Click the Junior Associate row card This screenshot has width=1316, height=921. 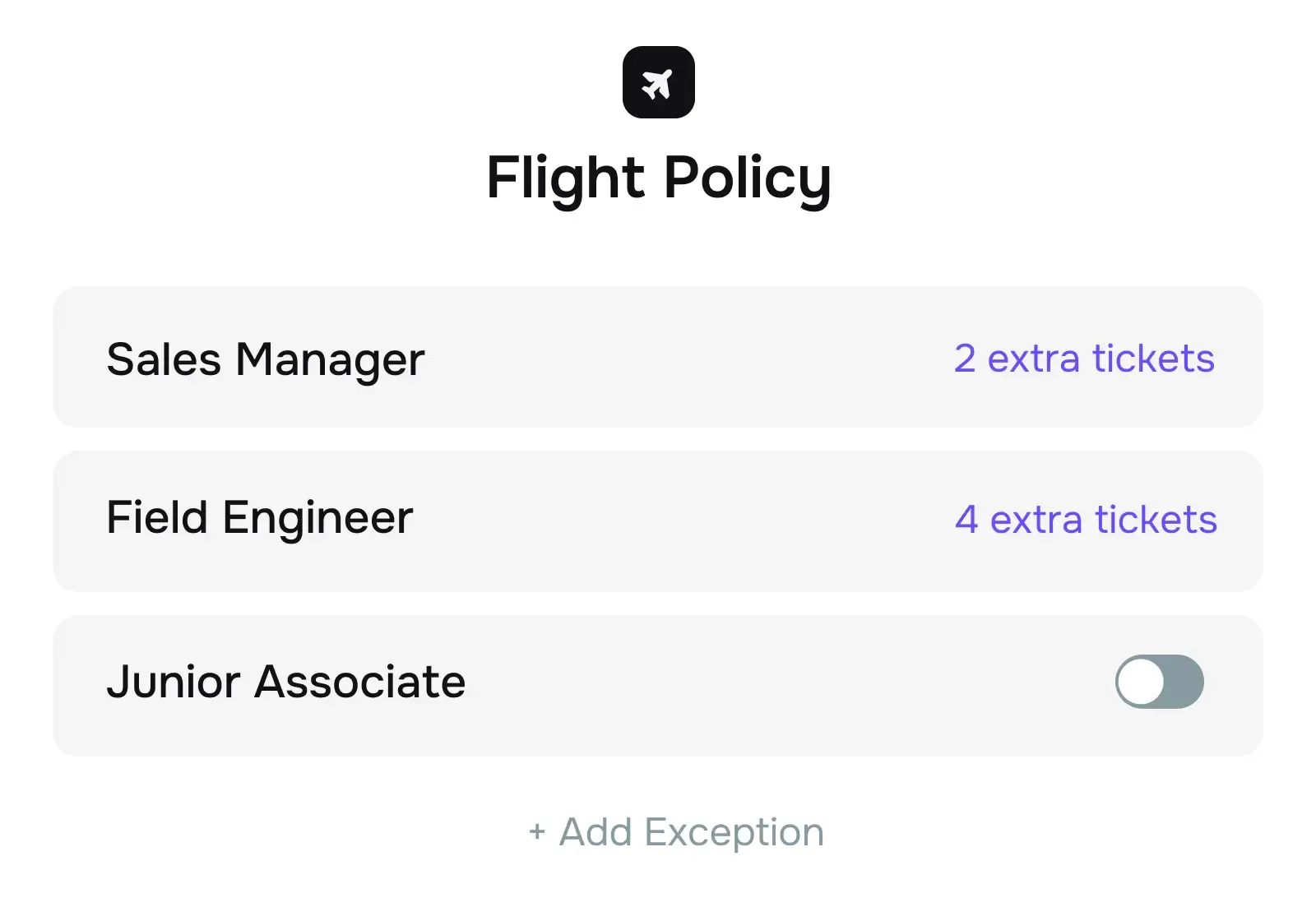click(576, 682)
